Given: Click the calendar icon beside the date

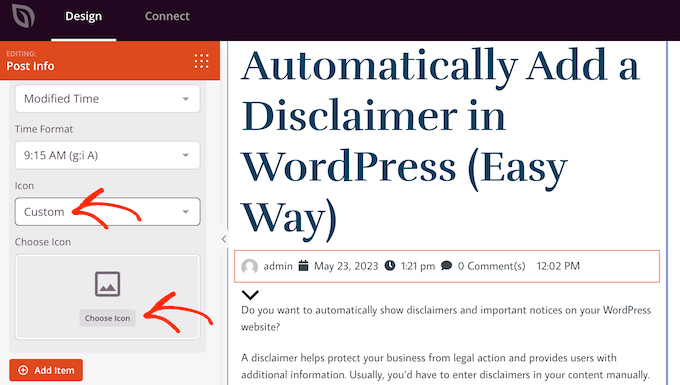Looking at the screenshot, I should pyautogui.click(x=304, y=265).
